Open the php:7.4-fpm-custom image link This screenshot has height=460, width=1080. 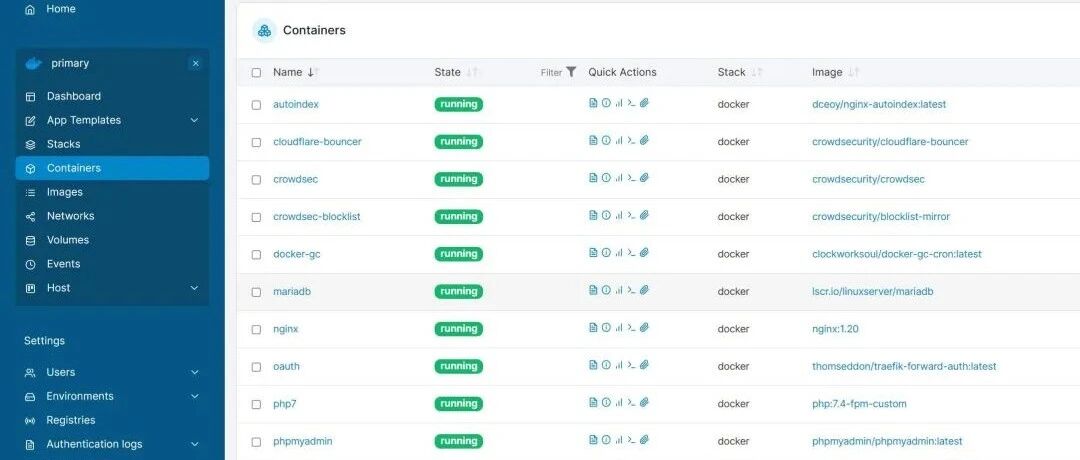click(859, 404)
